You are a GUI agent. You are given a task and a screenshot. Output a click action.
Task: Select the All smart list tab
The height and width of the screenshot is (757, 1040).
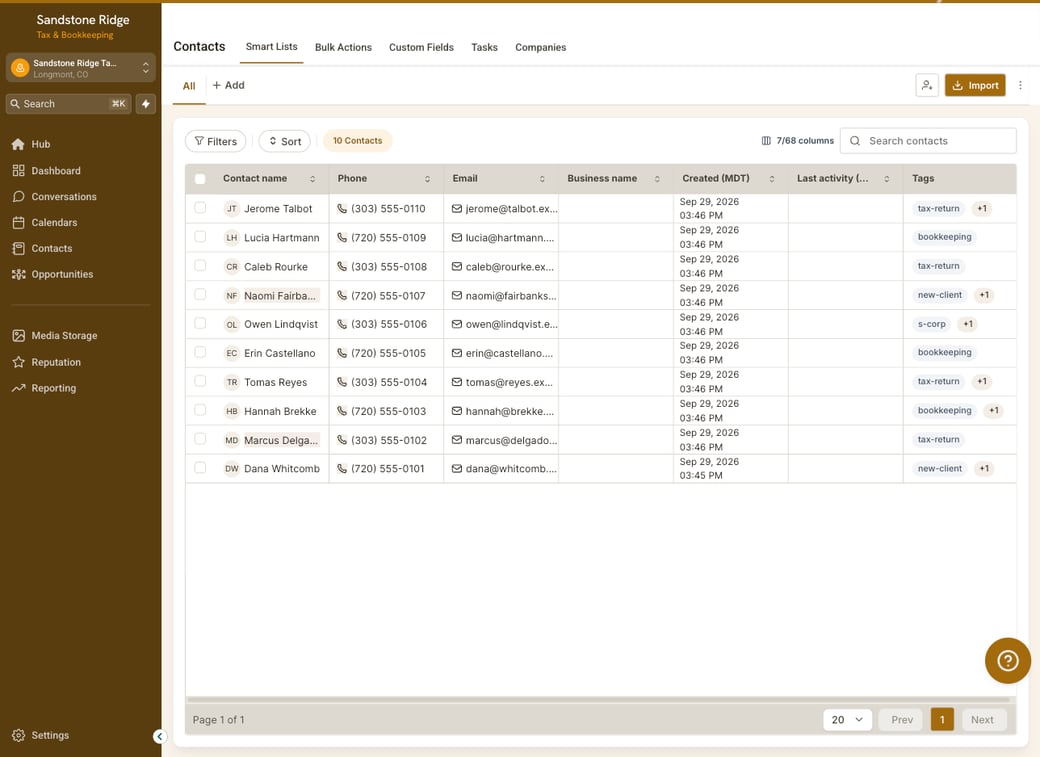189,86
